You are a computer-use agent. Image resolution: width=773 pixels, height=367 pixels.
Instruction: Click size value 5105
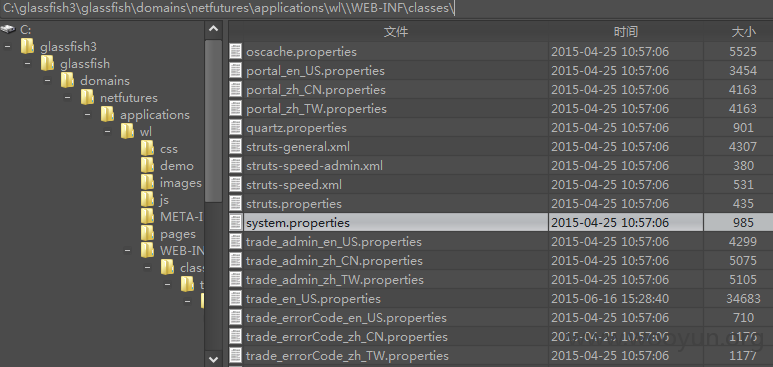(743, 280)
